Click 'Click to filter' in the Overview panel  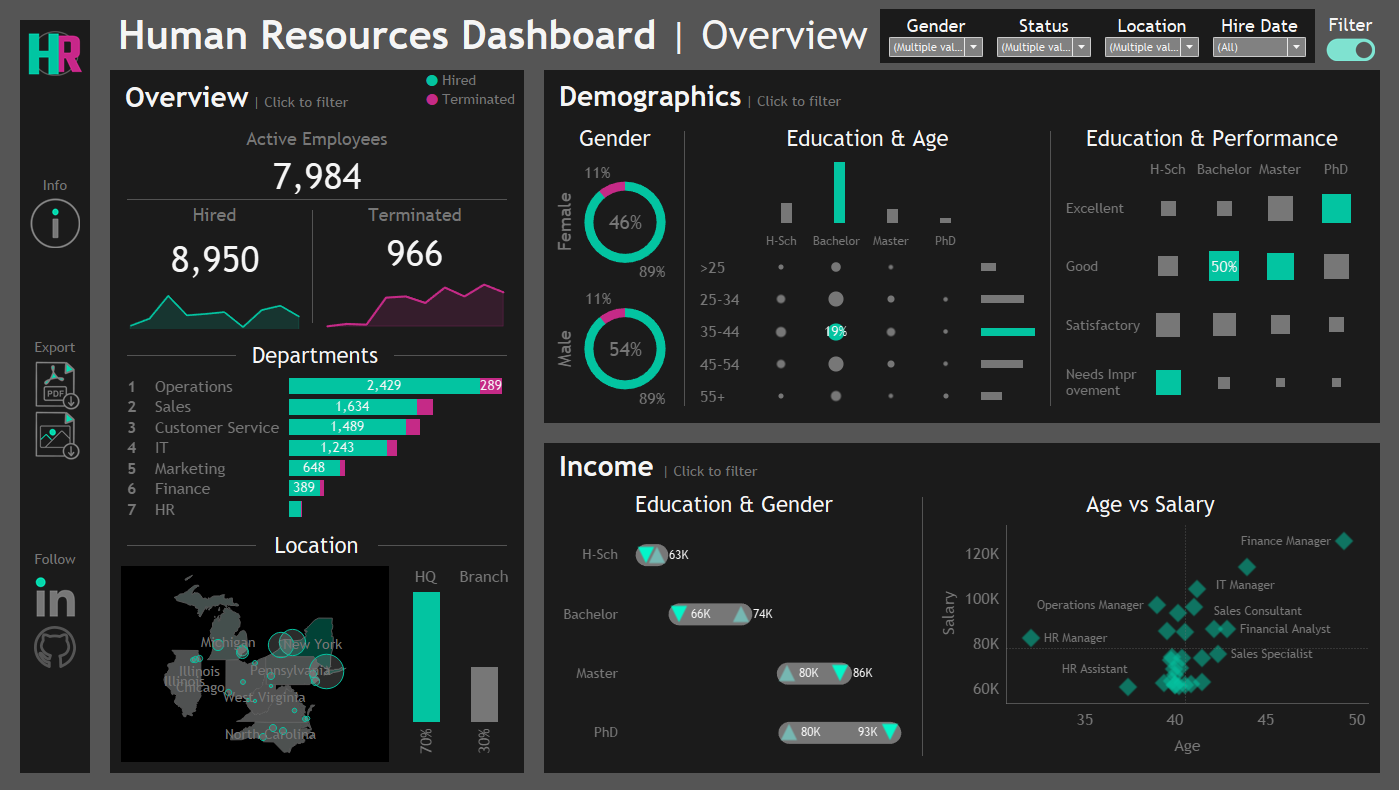pyautogui.click(x=307, y=102)
